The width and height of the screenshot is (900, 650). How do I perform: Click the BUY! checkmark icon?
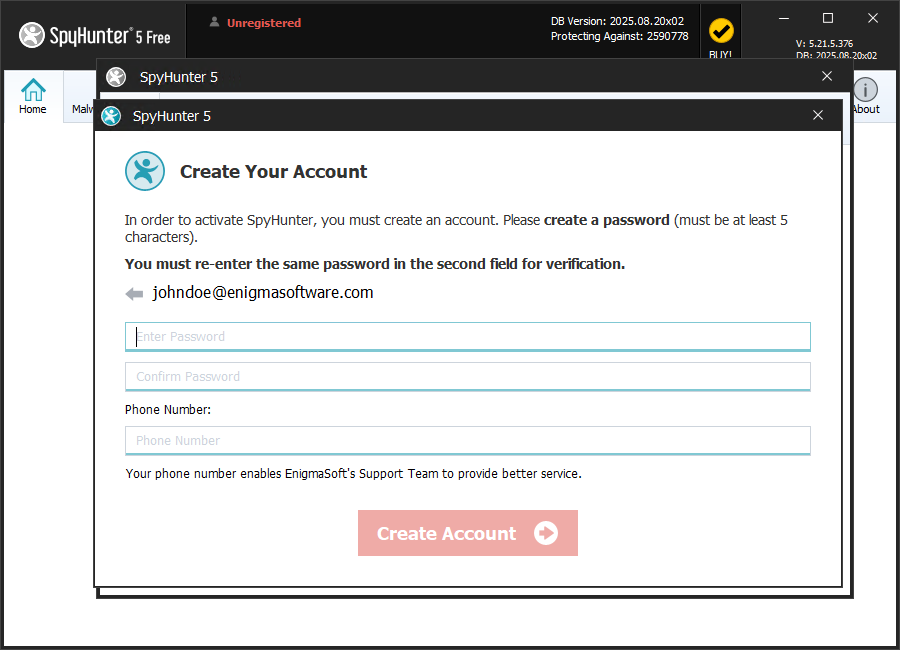click(720, 32)
